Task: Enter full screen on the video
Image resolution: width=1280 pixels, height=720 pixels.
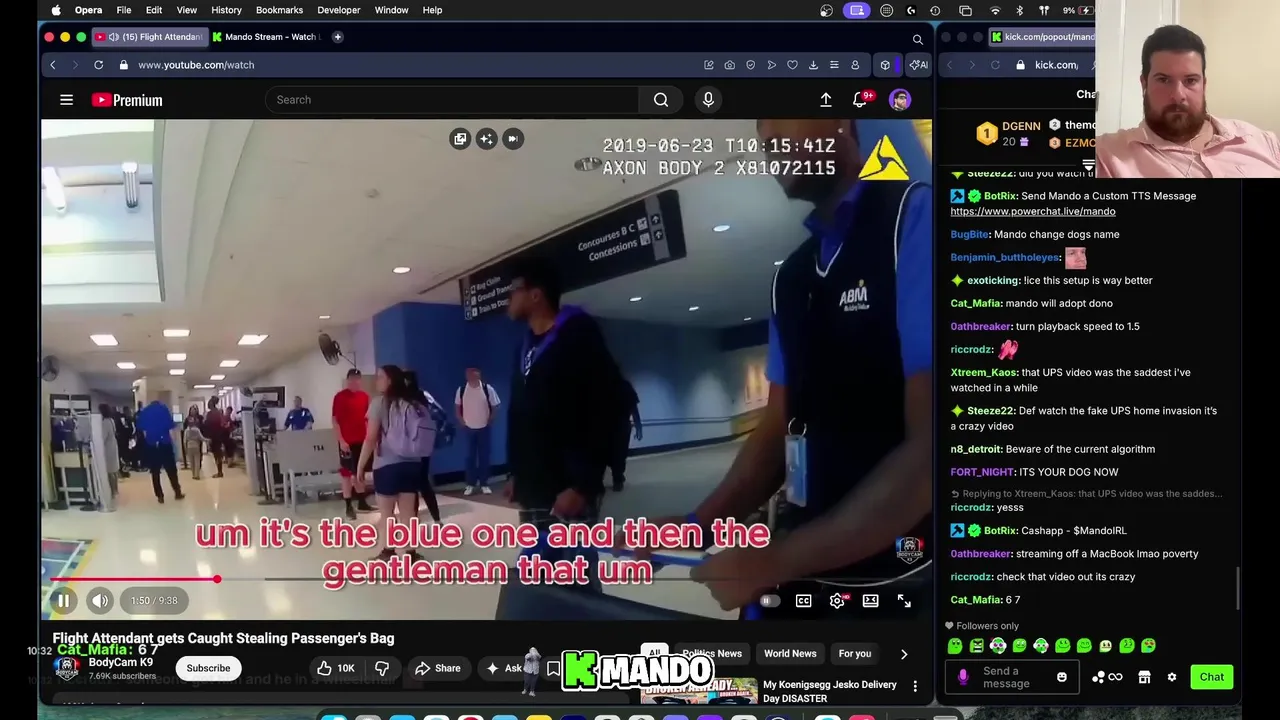Action: tap(904, 601)
